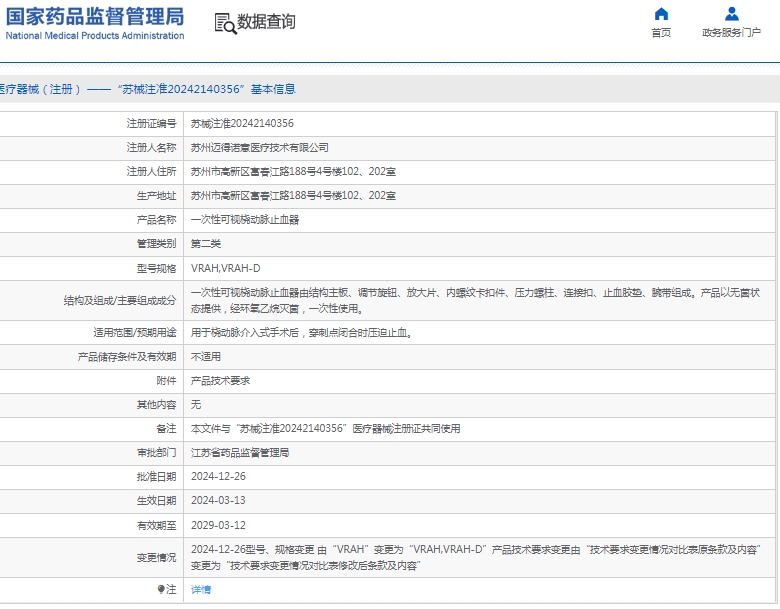Click the 审批部门 row label
This screenshot has width=780, height=609.
point(156,453)
